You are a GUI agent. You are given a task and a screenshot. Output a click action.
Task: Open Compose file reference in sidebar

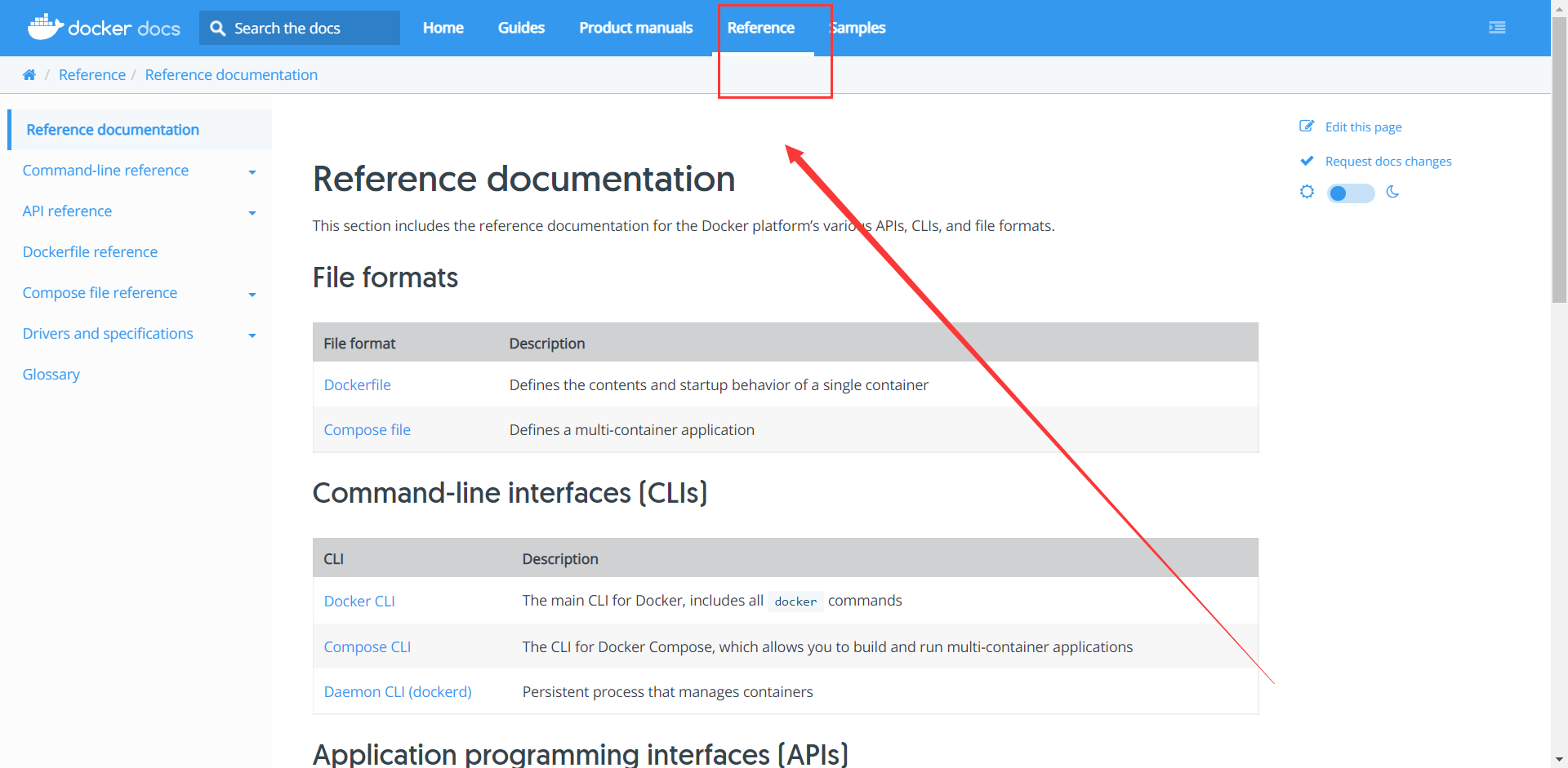coord(100,293)
